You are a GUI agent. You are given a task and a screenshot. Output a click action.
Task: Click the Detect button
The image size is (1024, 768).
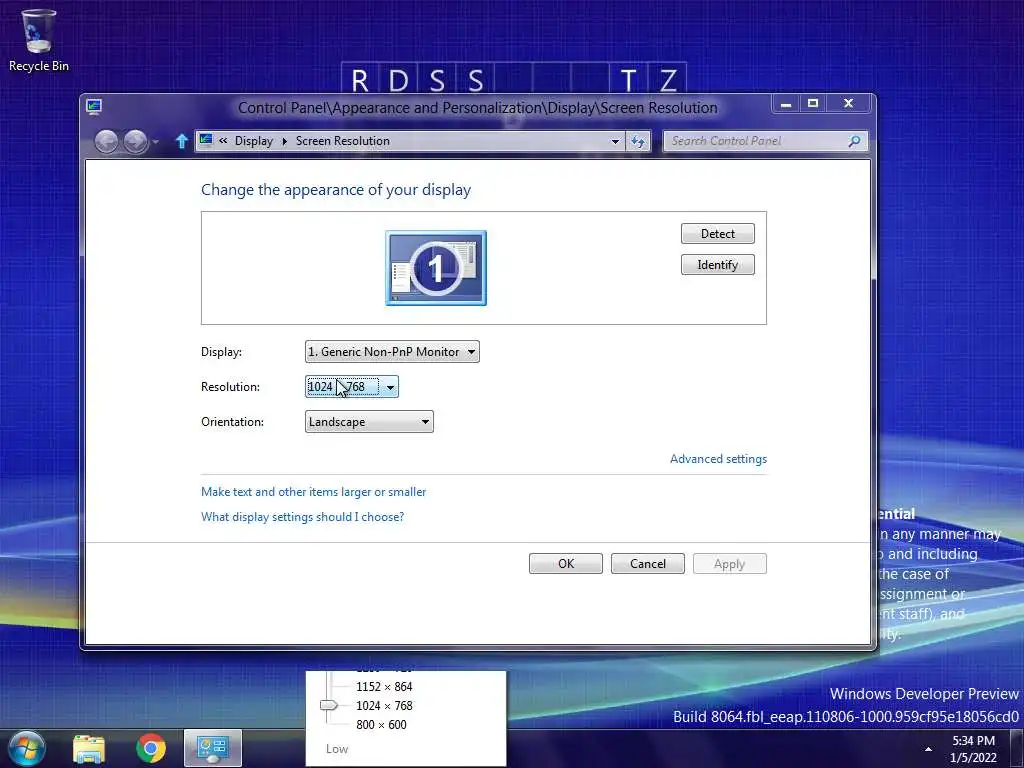pyautogui.click(x=718, y=234)
